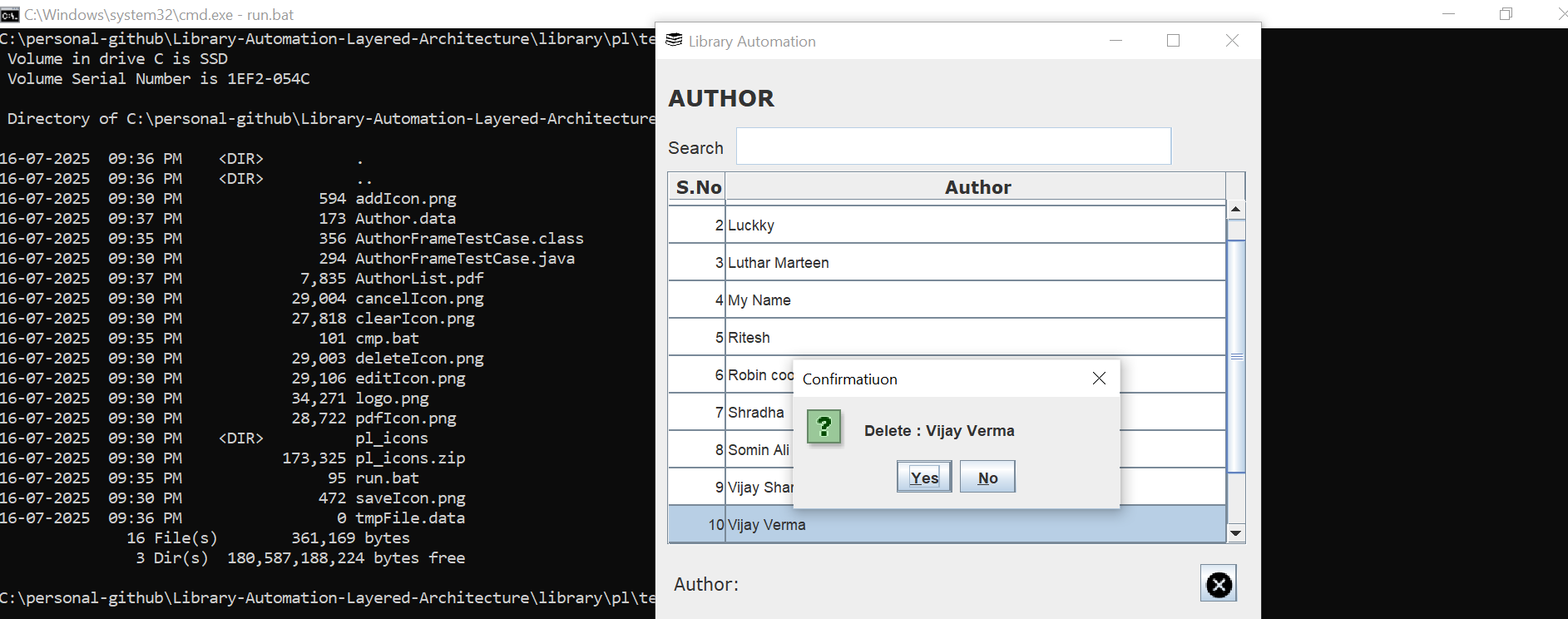Select the Luckky row in the author table
The width and height of the screenshot is (1568, 619).
click(x=947, y=225)
